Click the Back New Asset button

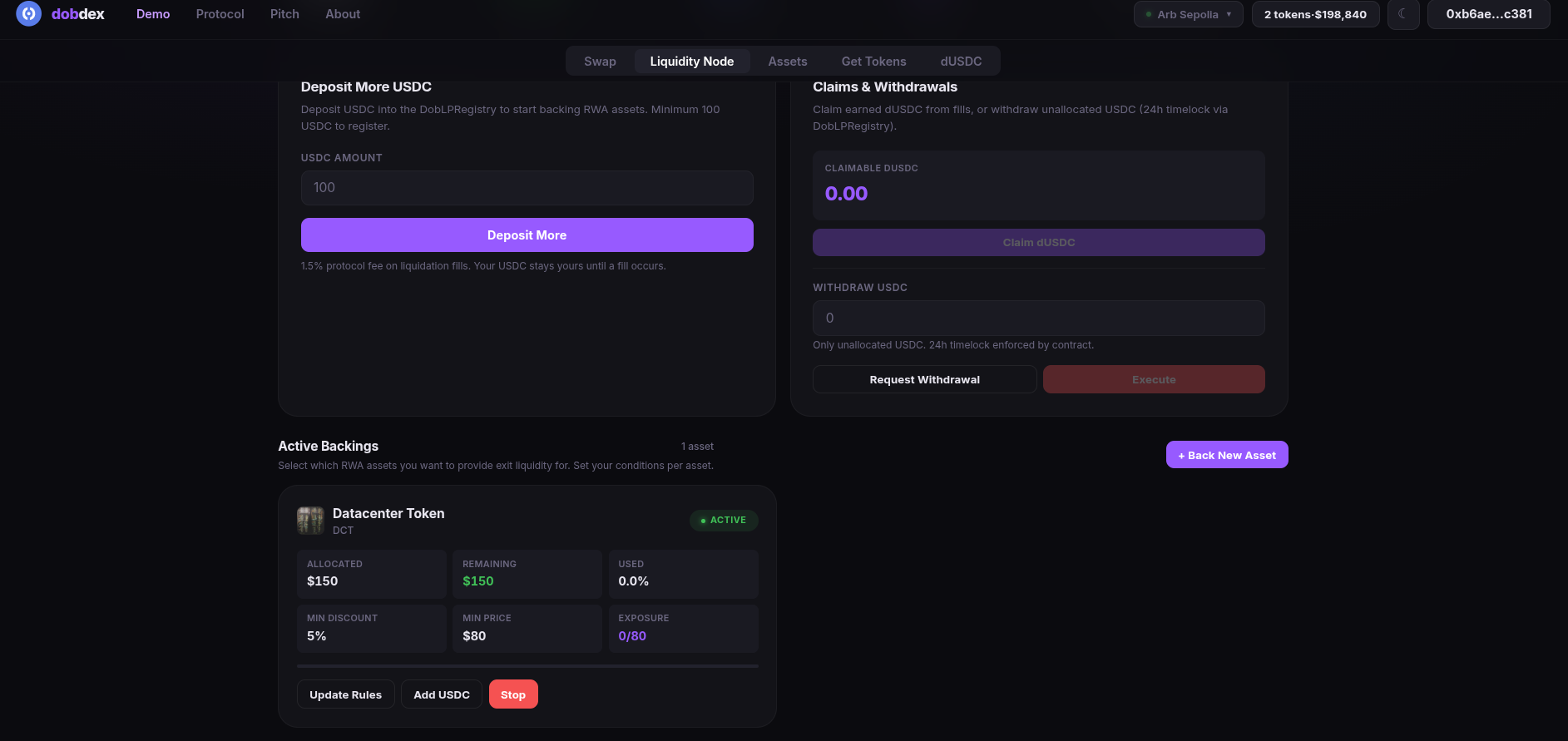click(x=1226, y=455)
